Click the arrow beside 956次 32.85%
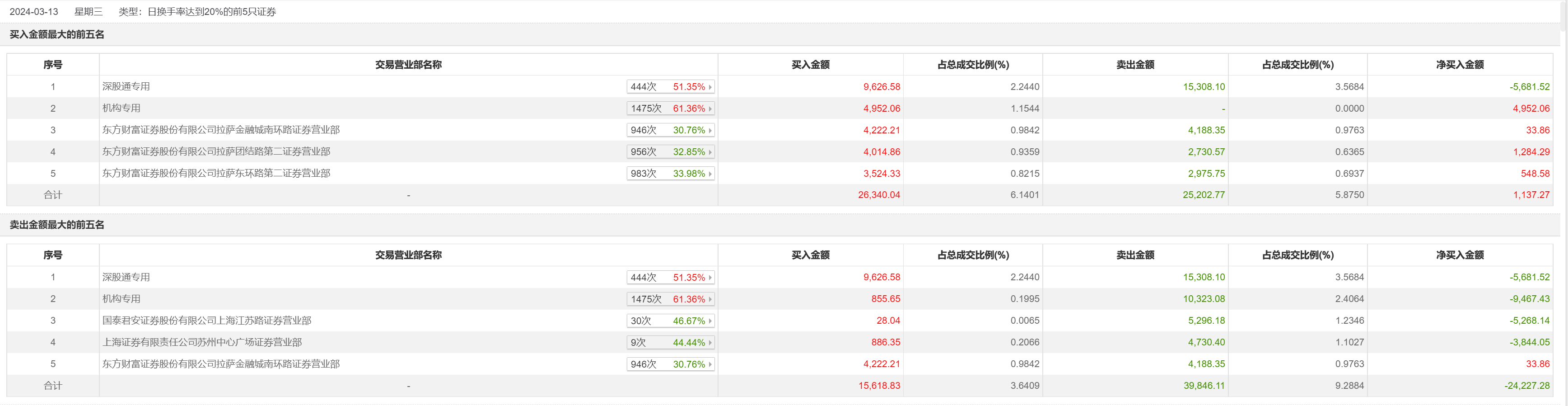 click(x=710, y=152)
